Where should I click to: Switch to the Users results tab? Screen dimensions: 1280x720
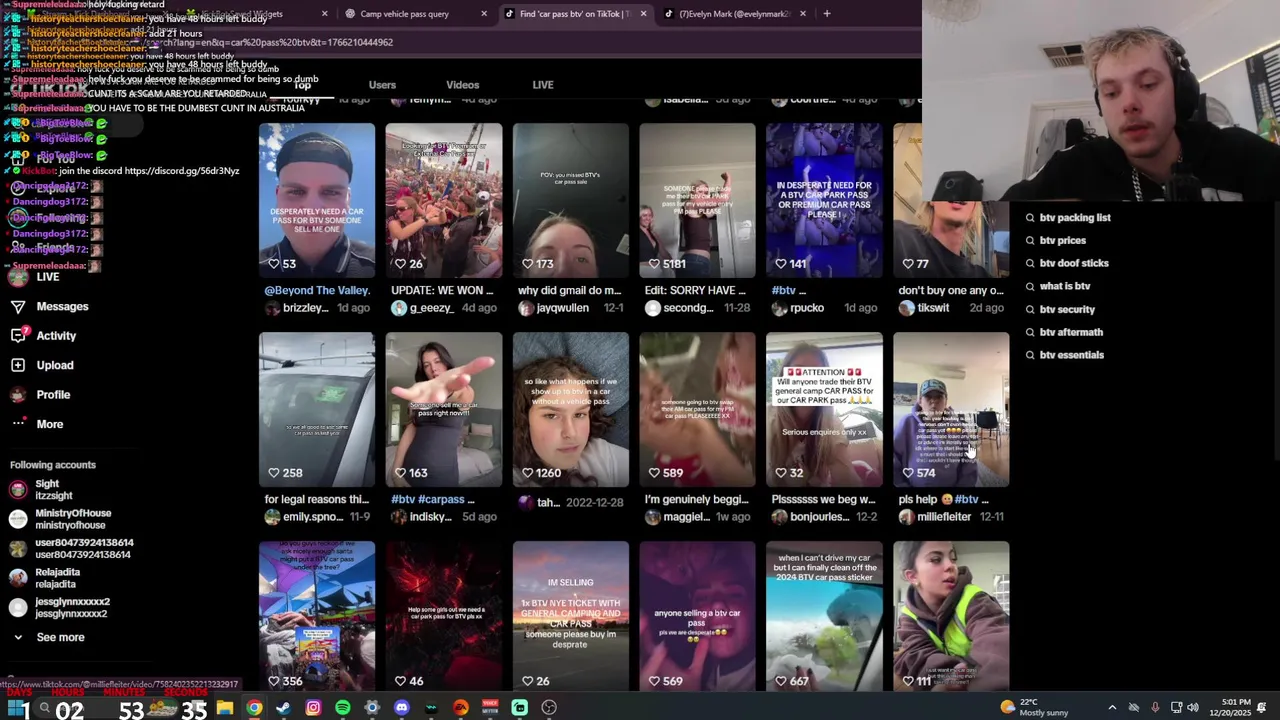(x=382, y=85)
